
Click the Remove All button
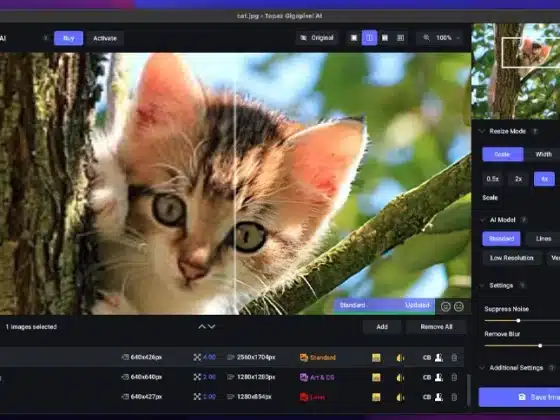pos(436,327)
